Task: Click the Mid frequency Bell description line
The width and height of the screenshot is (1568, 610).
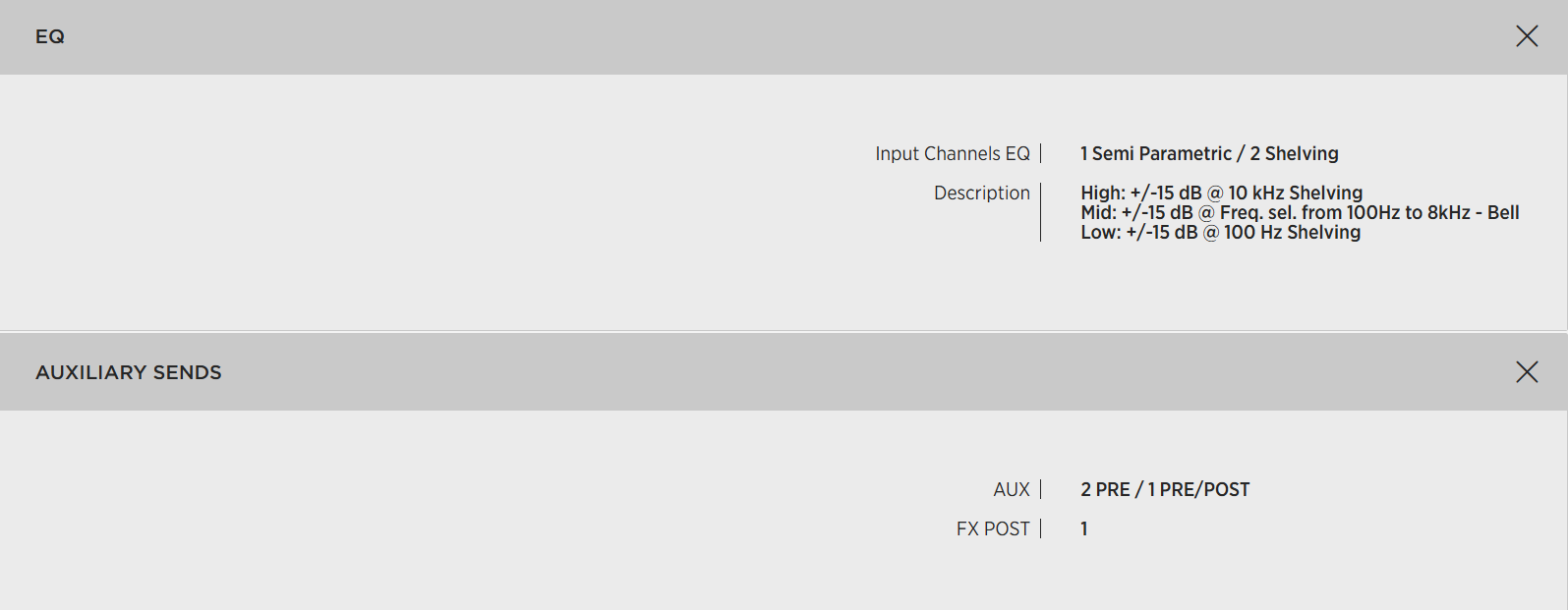Action: click(x=1300, y=213)
